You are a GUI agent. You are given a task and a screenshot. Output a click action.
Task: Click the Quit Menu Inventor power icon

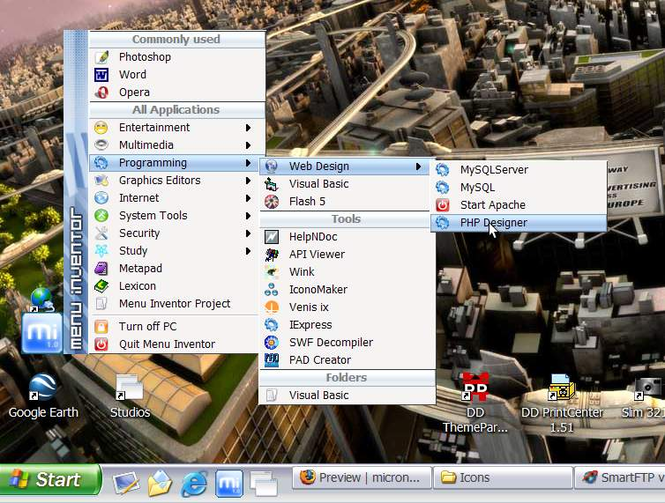(x=101, y=344)
